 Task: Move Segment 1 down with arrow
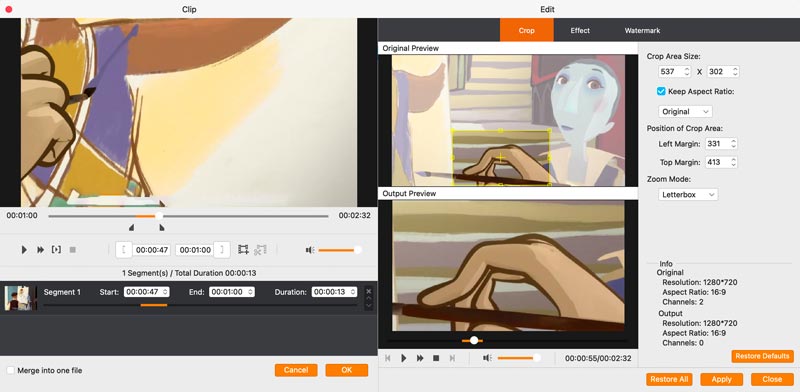(x=369, y=305)
